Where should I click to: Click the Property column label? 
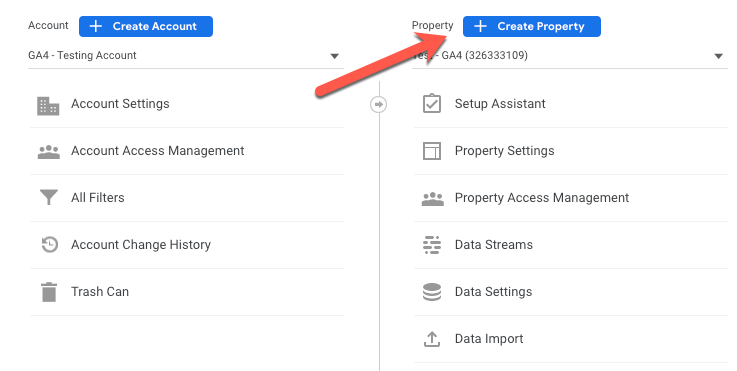tap(432, 25)
